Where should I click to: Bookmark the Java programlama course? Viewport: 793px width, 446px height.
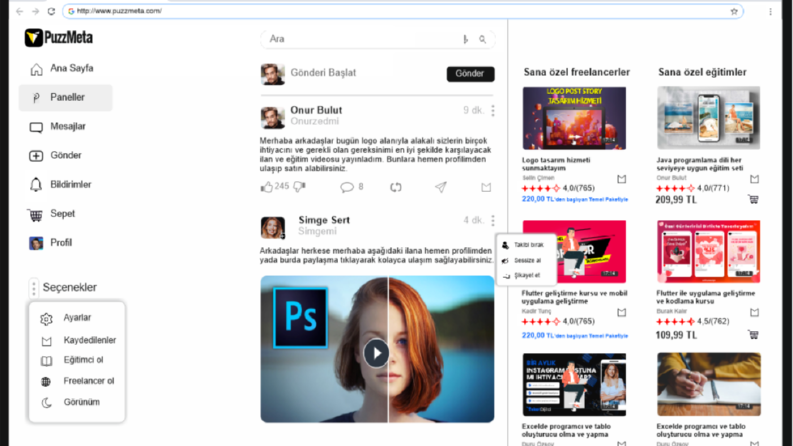[x=755, y=179]
